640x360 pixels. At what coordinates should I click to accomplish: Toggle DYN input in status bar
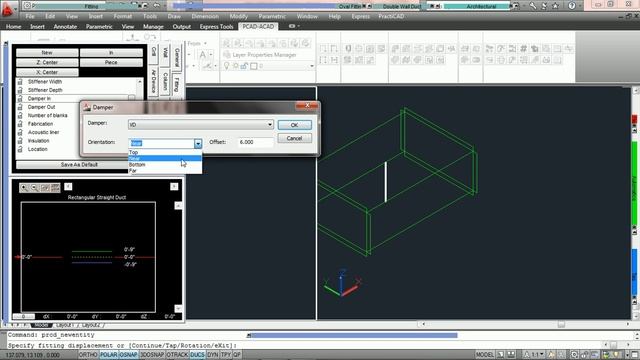tap(213, 355)
